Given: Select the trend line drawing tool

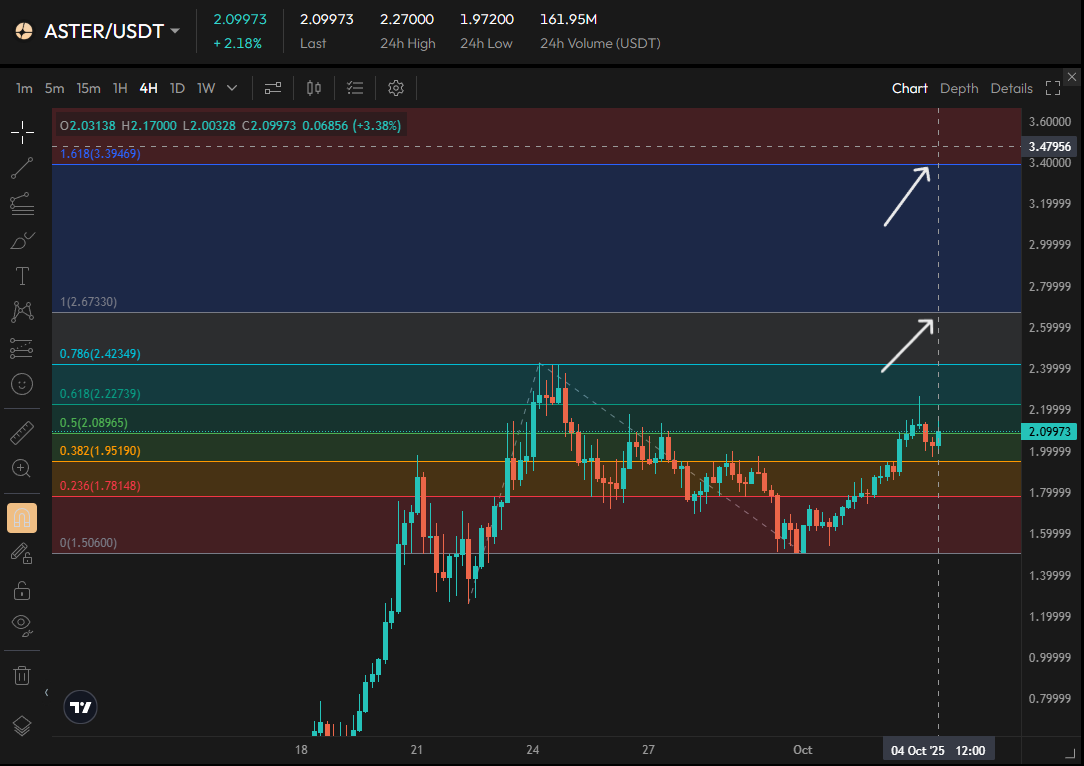Looking at the screenshot, I should (x=22, y=168).
